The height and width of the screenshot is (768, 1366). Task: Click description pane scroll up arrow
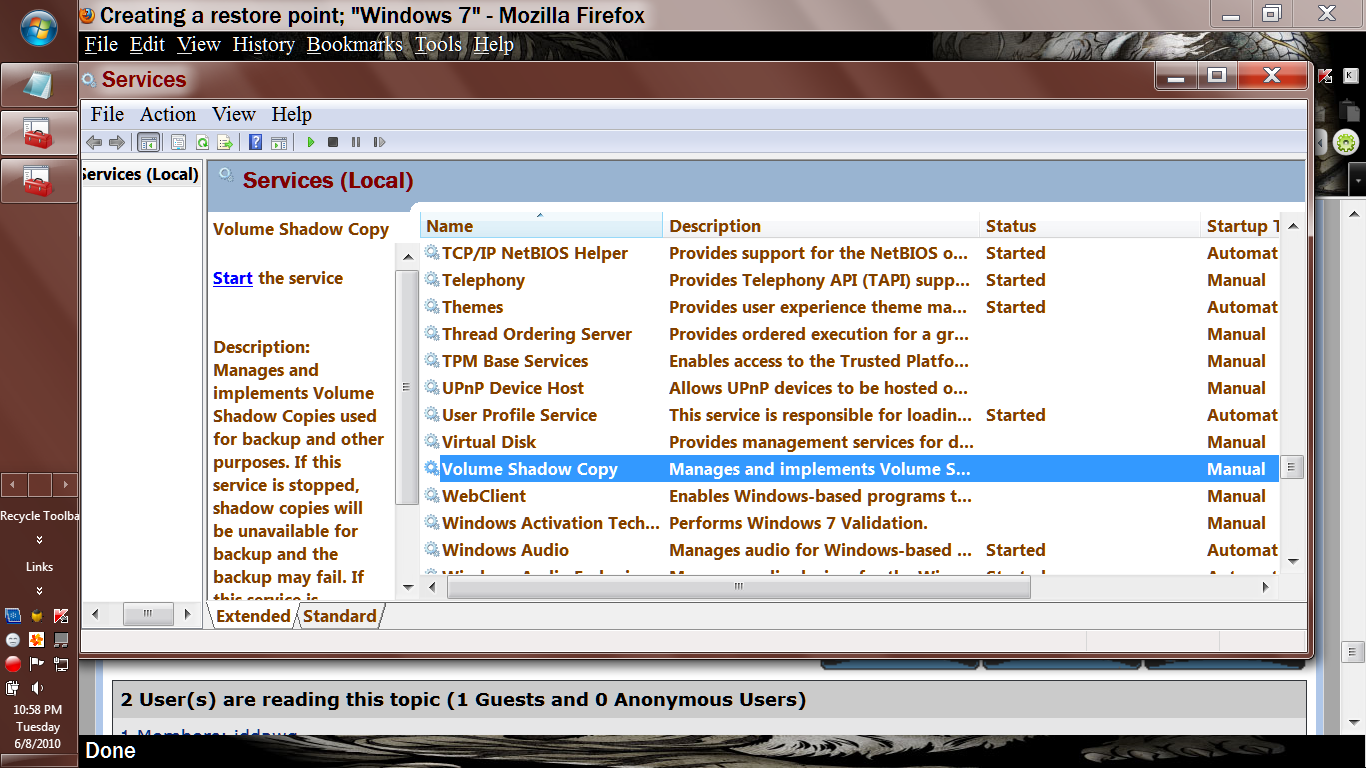(x=408, y=258)
